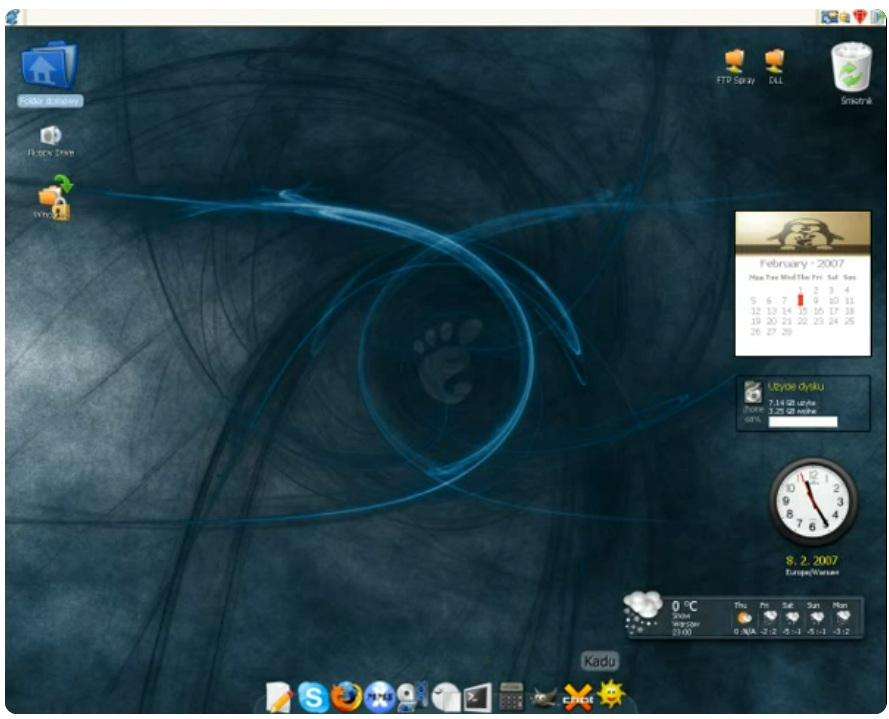Launch Kadu sun icon in dock
Image resolution: width=889 pixels, height=719 pixels.
611,694
